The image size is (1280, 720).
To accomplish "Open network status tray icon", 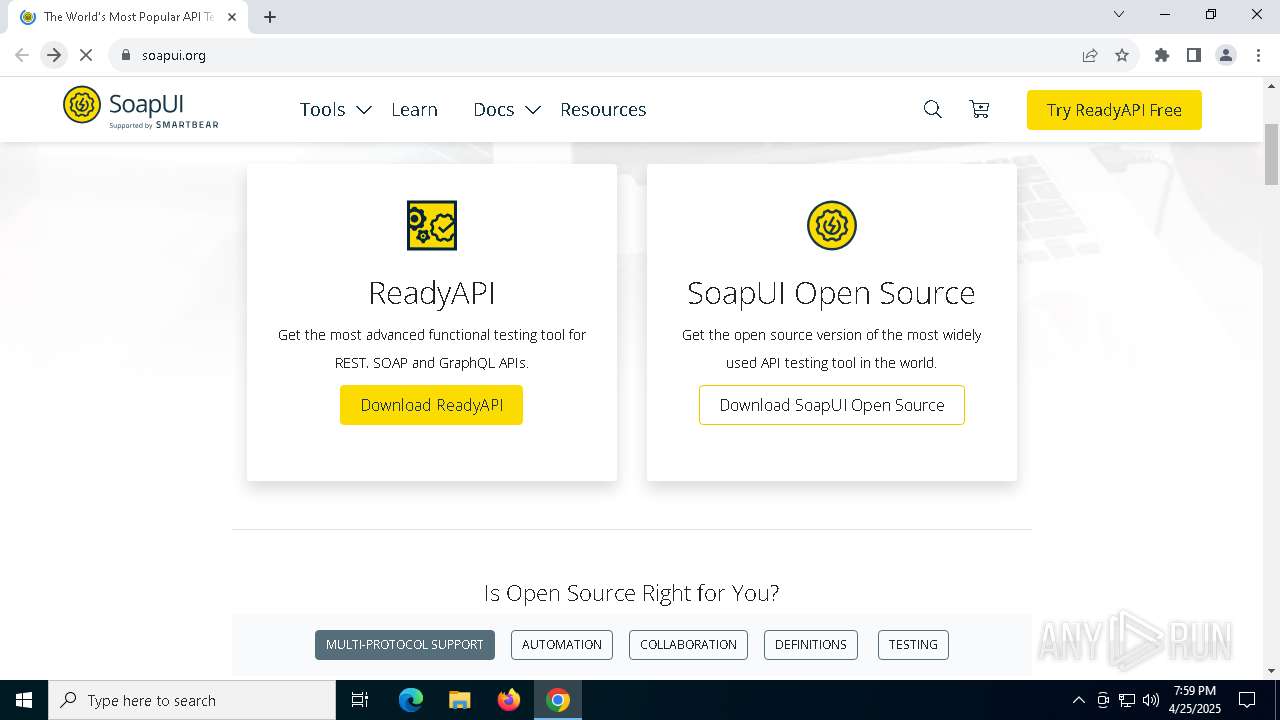I will tap(1127, 700).
